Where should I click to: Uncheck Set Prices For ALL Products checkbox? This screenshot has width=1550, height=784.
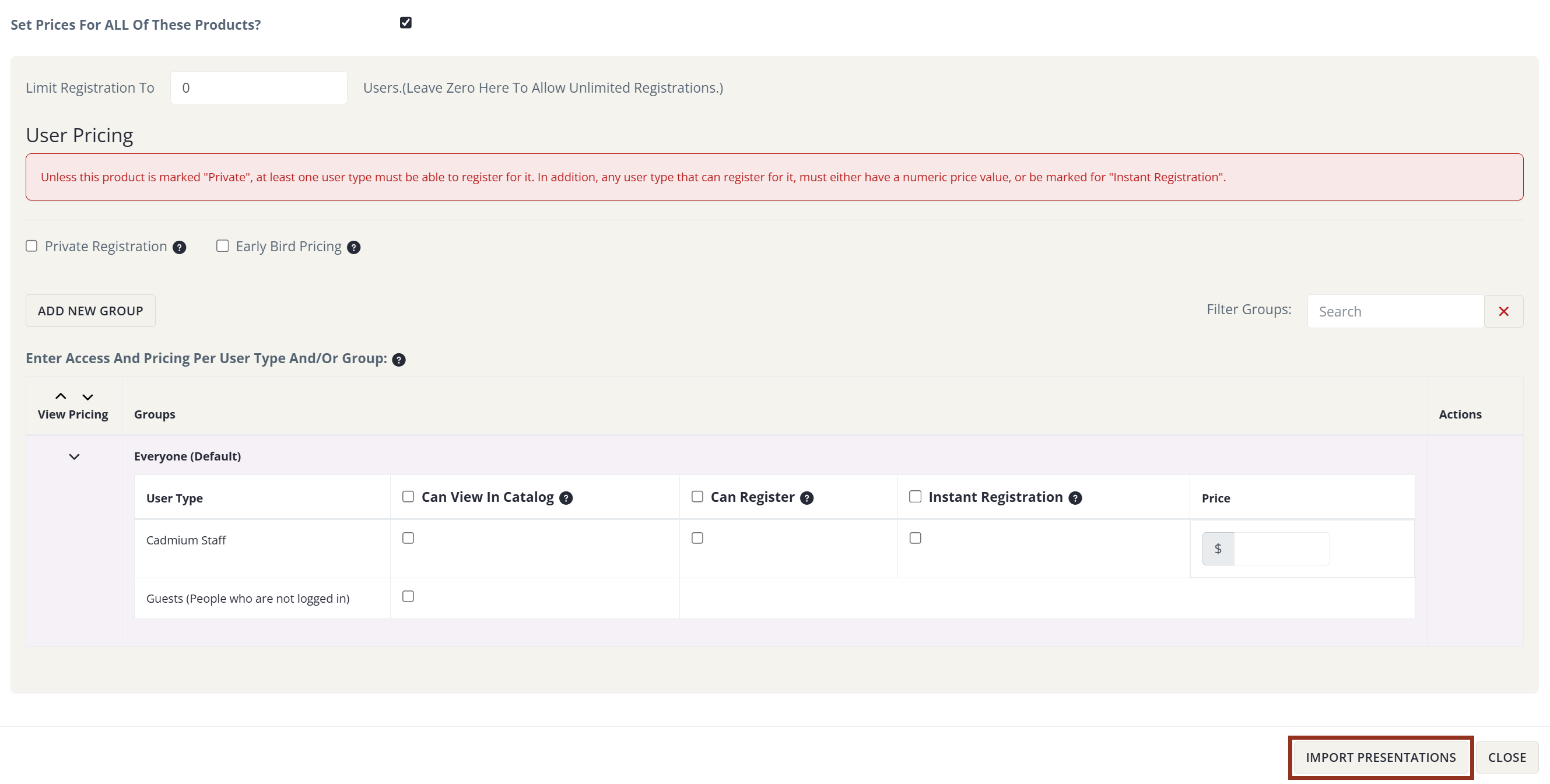pyautogui.click(x=405, y=23)
